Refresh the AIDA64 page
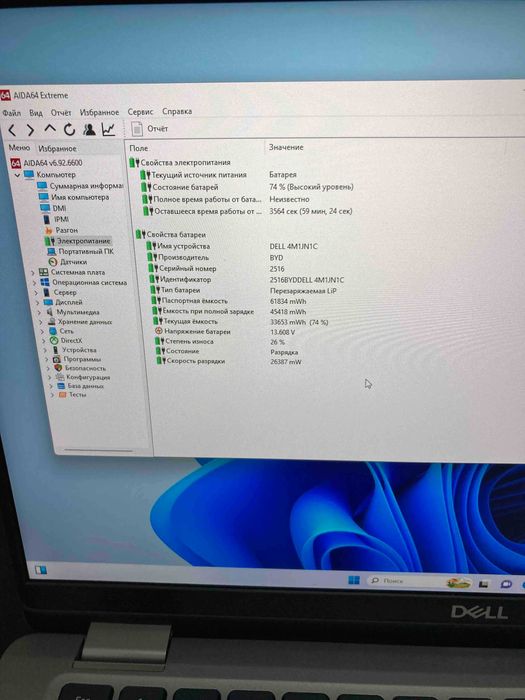The width and height of the screenshot is (525, 700). [x=69, y=130]
